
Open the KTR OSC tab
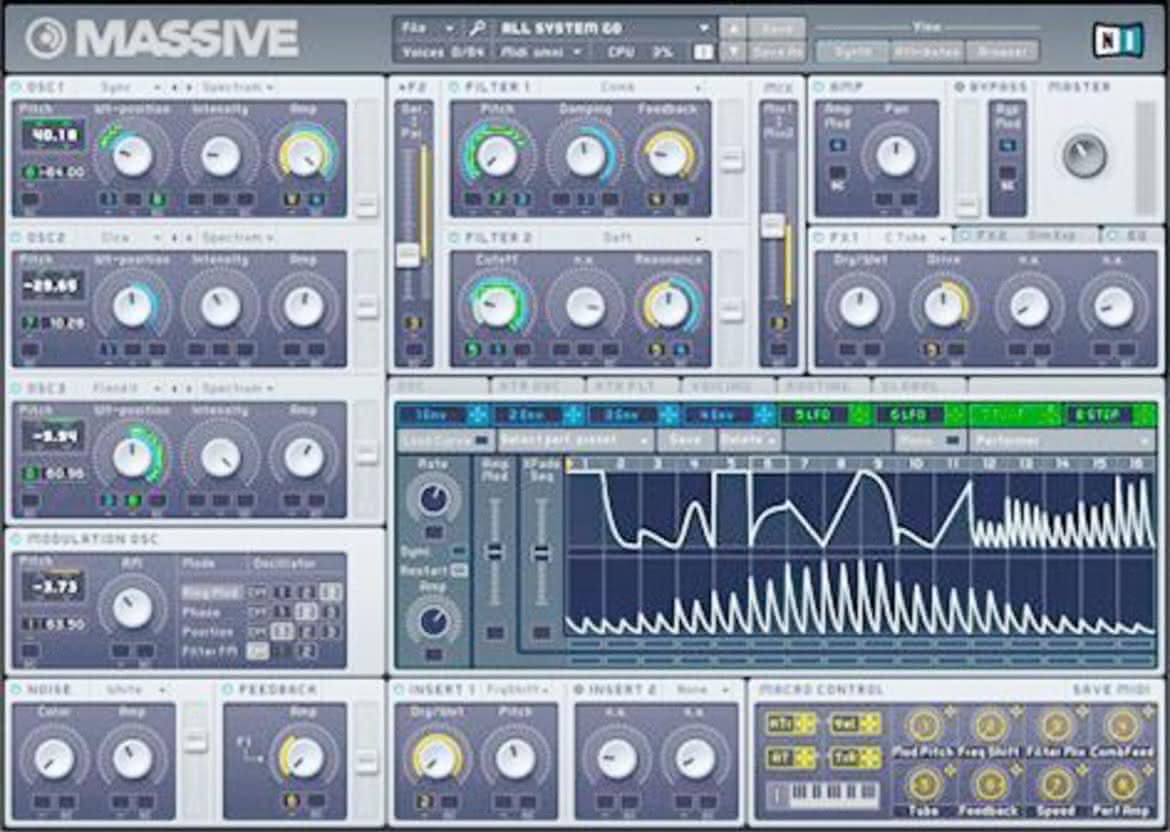tap(537, 387)
